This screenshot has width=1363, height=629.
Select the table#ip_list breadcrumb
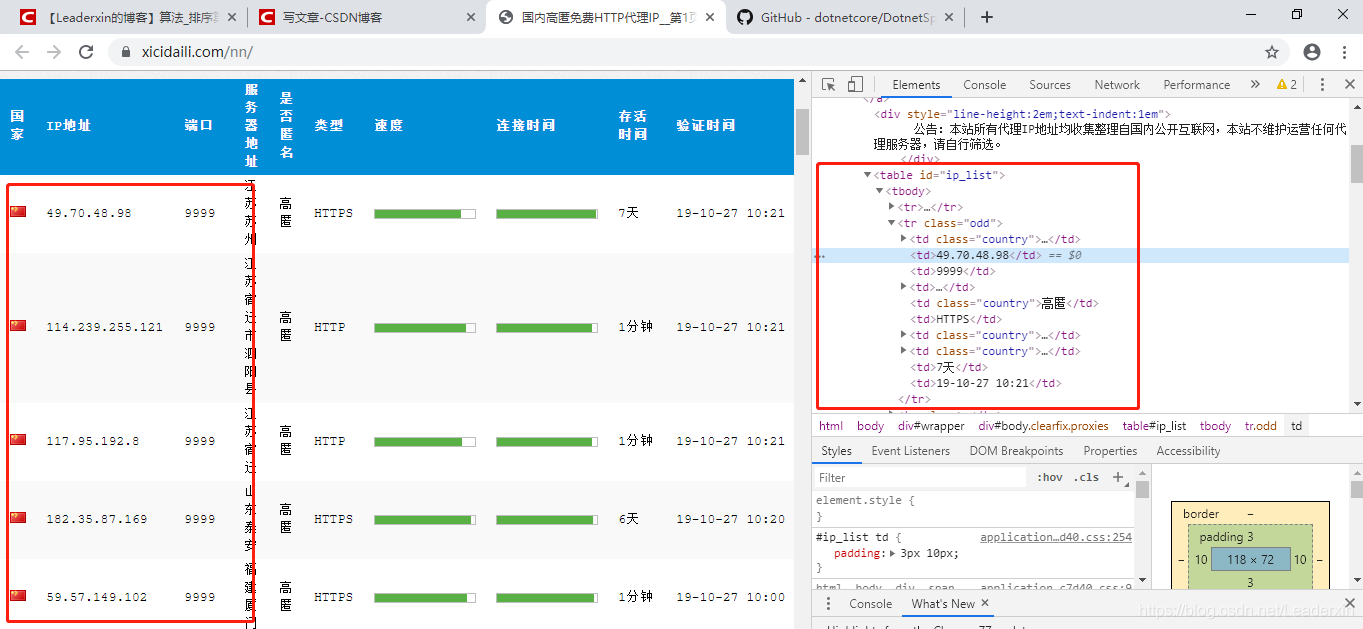pos(1154,426)
